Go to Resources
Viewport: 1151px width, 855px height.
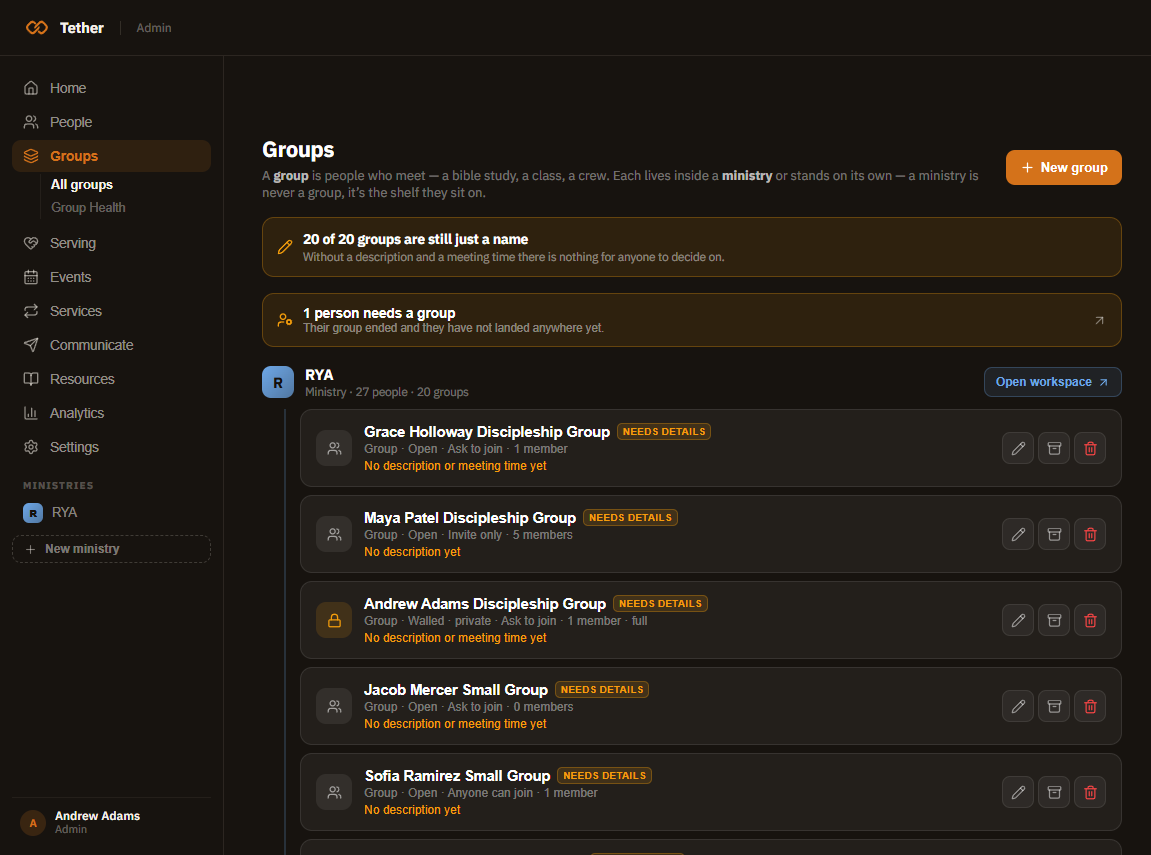click(111, 379)
